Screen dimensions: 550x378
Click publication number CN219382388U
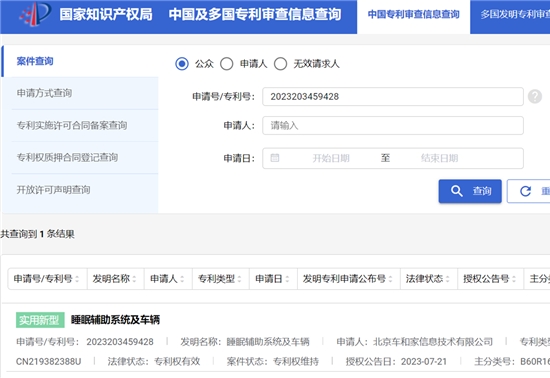pos(48,361)
